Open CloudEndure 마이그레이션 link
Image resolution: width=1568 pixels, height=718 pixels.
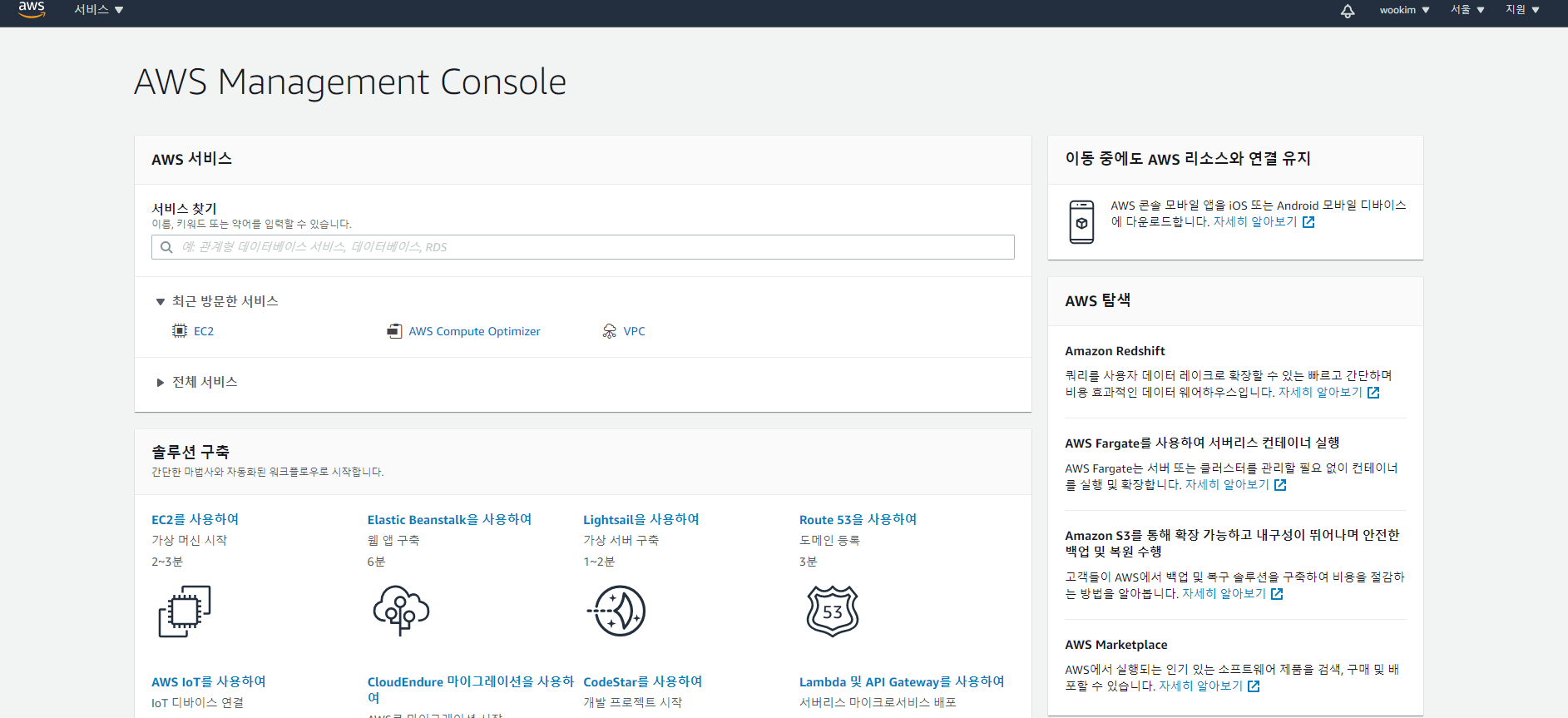470,690
